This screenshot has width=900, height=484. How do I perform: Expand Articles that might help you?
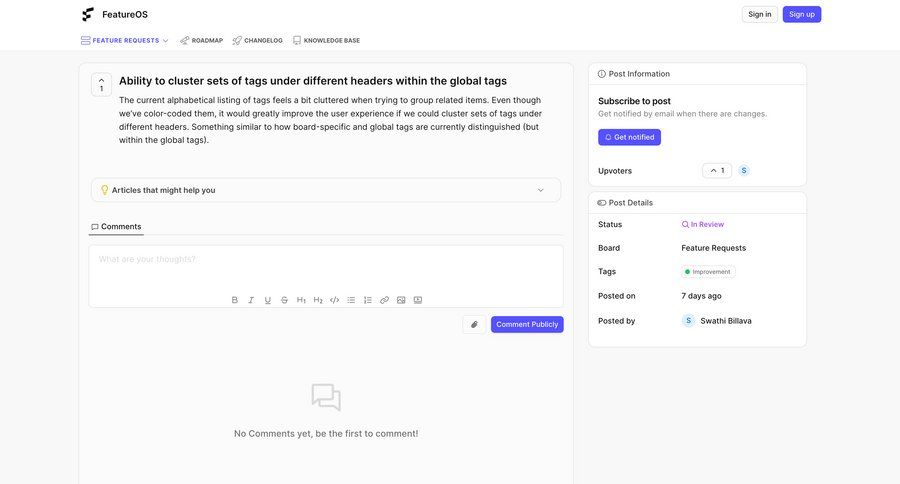click(x=325, y=190)
